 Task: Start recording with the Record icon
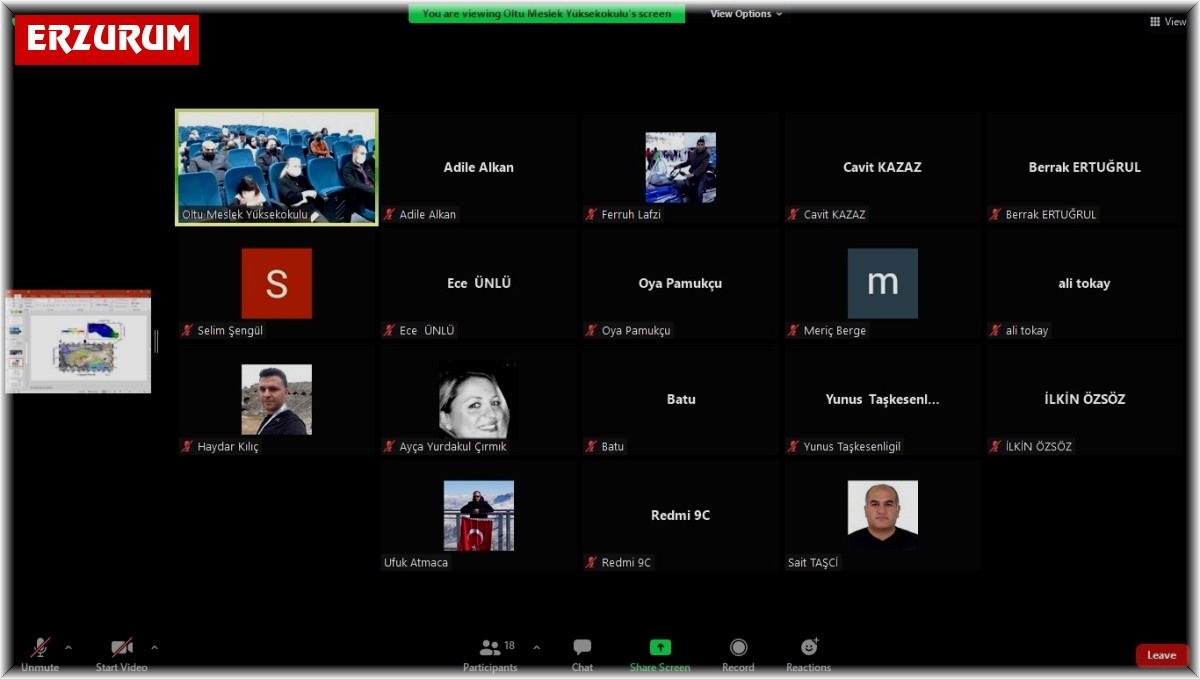pos(738,648)
